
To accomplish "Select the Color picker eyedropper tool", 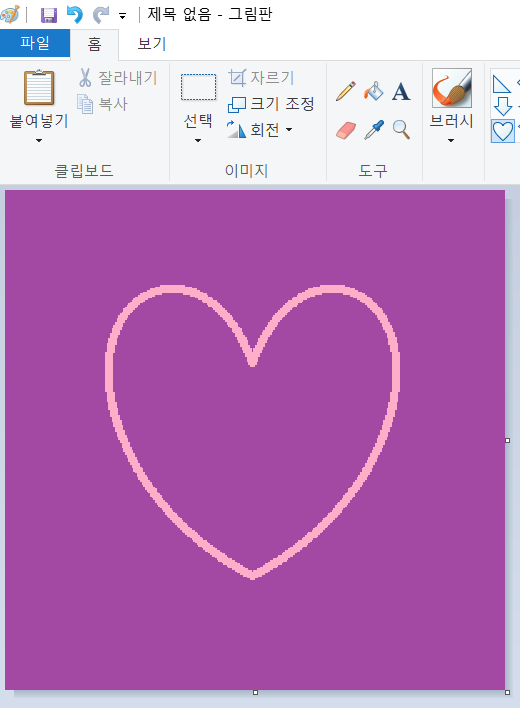I will click(374, 130).
